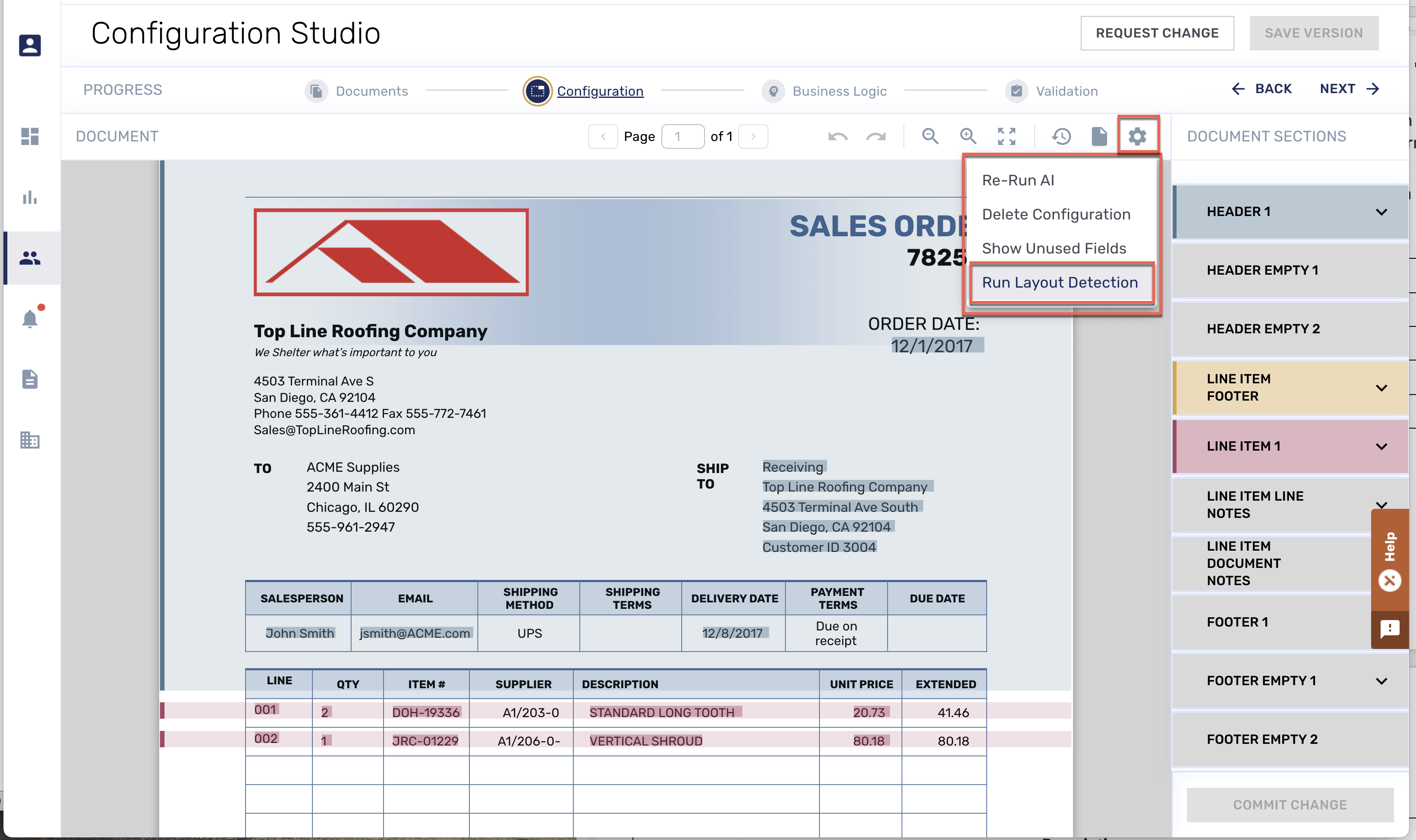Toggle fullscreen document view
Screen dimensions: 1416x840
point(1006,136)
